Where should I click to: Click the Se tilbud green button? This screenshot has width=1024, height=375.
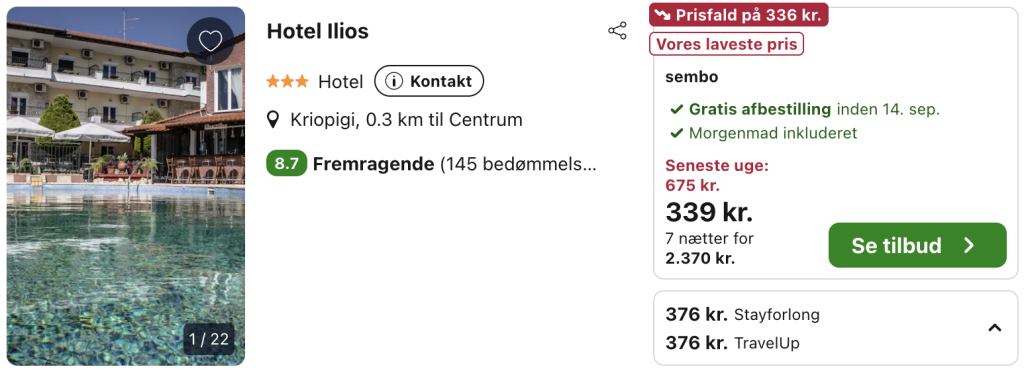pyautogui.click(x=918, y=245)
